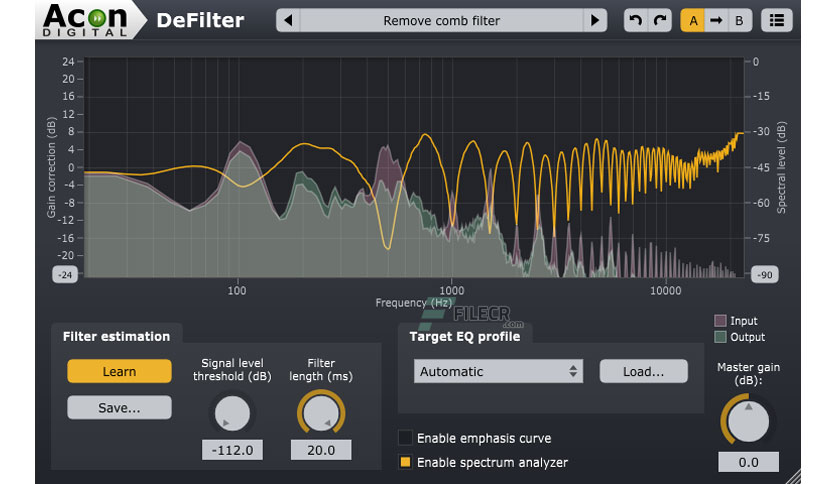The image size is (836, 484).
Task: Copy settings A to B arrow
Action: pyautogui.click(x=716, y=21)
